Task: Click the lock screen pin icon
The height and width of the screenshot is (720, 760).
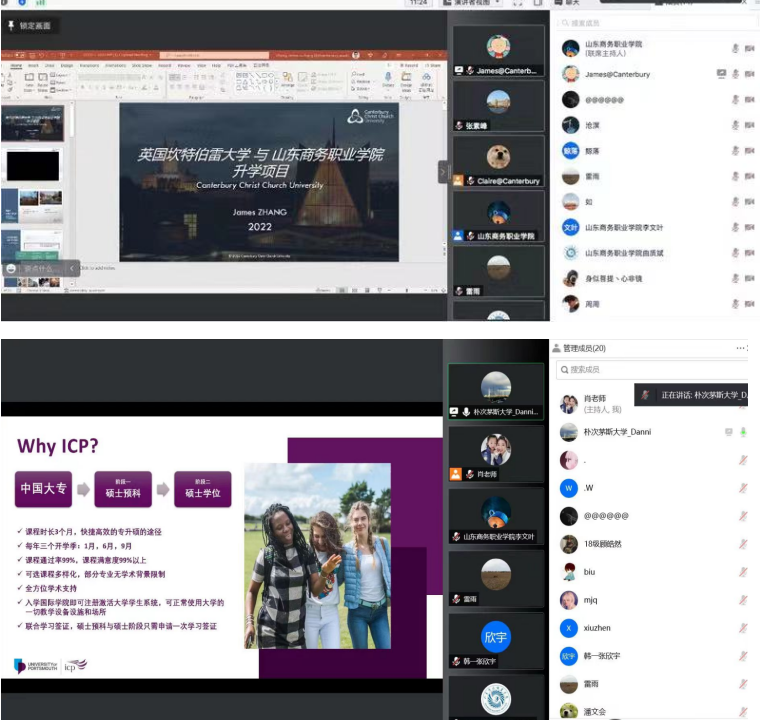Action: pos(12,25)
